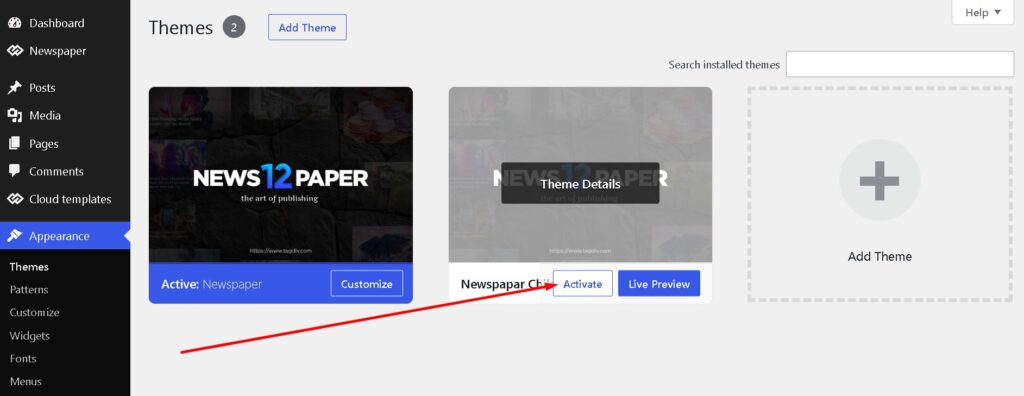Open the Themes submenu link

tap(29, 267)
